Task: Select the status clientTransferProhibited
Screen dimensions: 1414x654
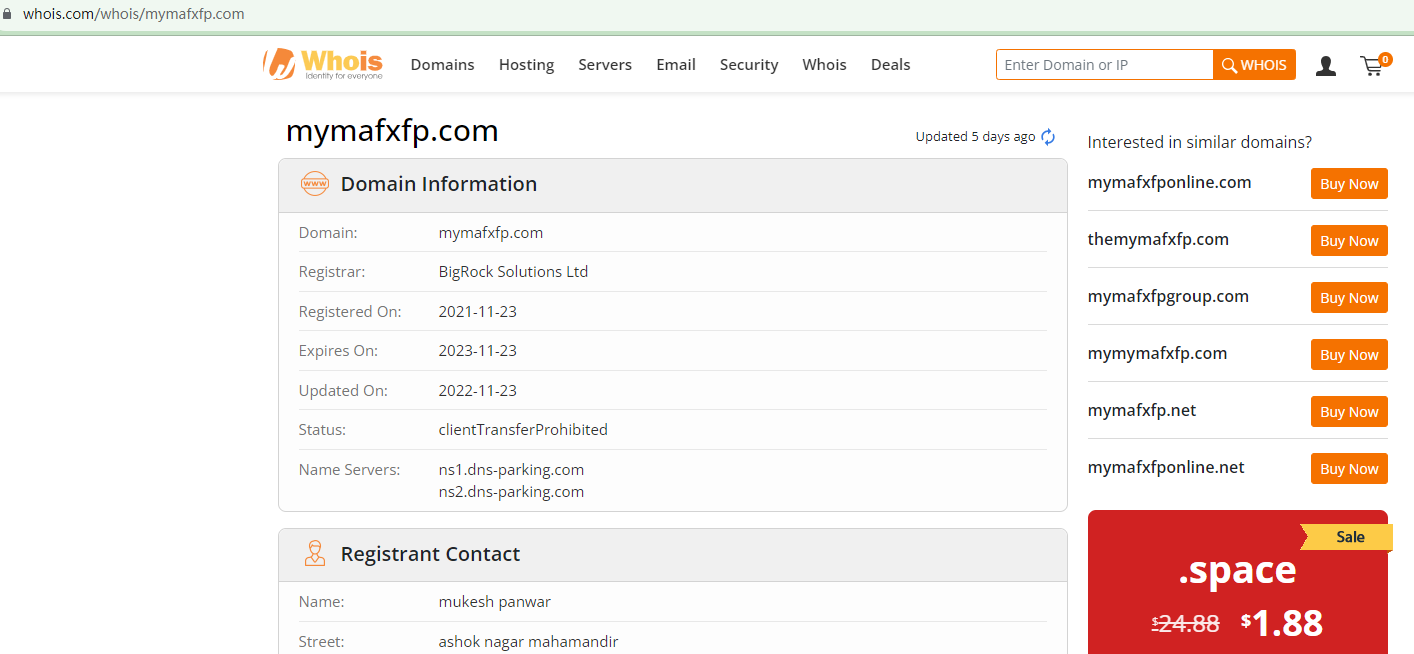Action: [523, 430]
